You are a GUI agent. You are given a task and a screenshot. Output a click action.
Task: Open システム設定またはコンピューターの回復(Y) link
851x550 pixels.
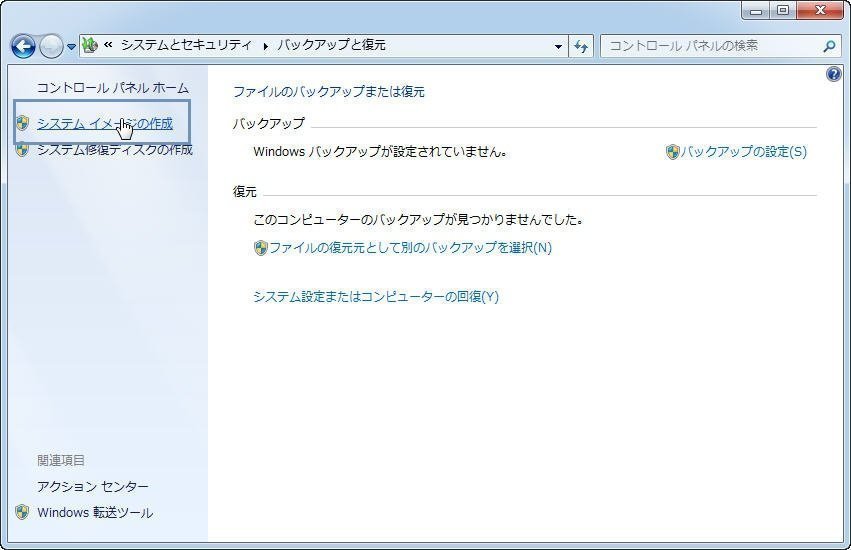[x=376, y=296]
